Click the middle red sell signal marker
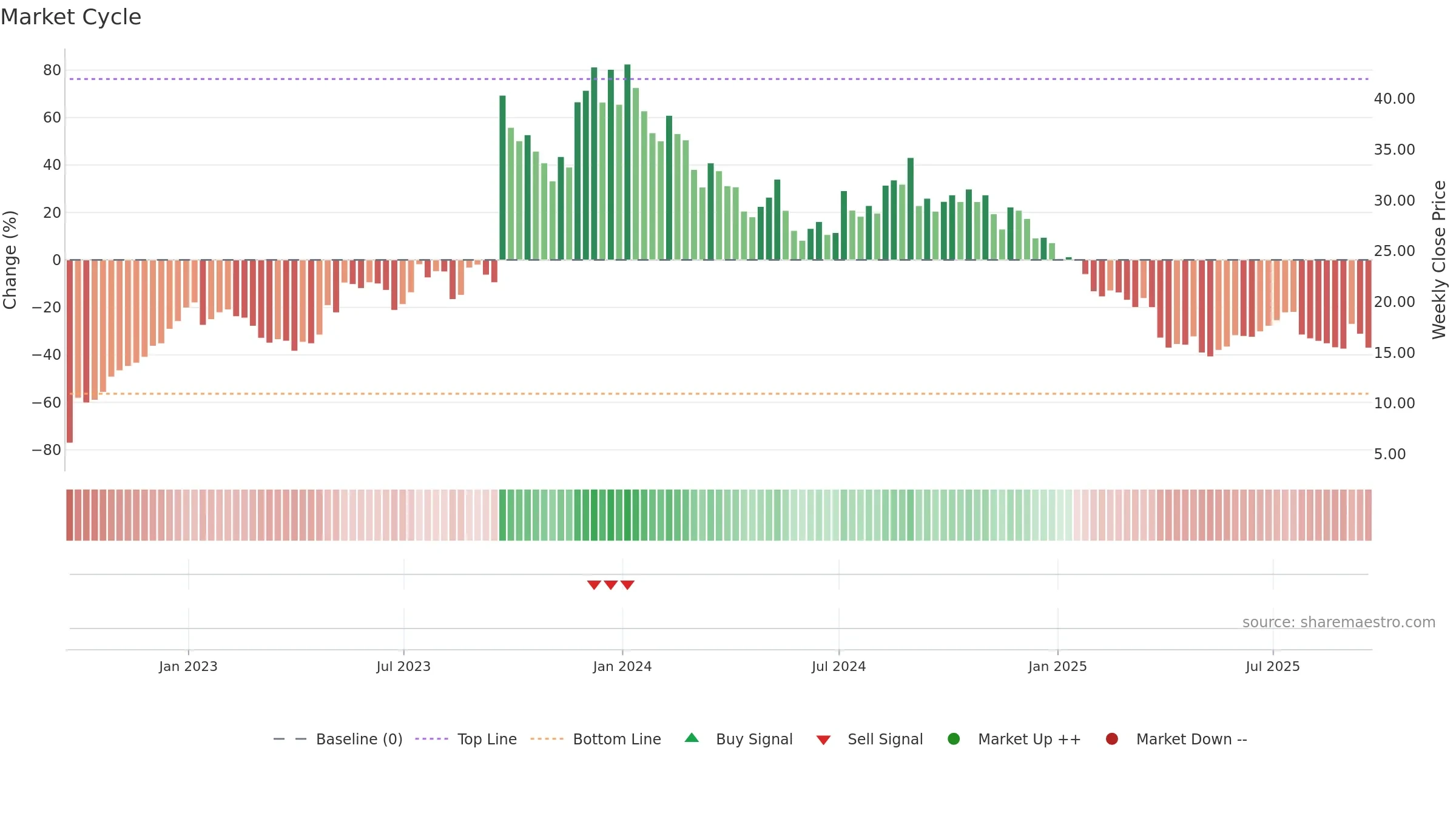 pos(611,585)
